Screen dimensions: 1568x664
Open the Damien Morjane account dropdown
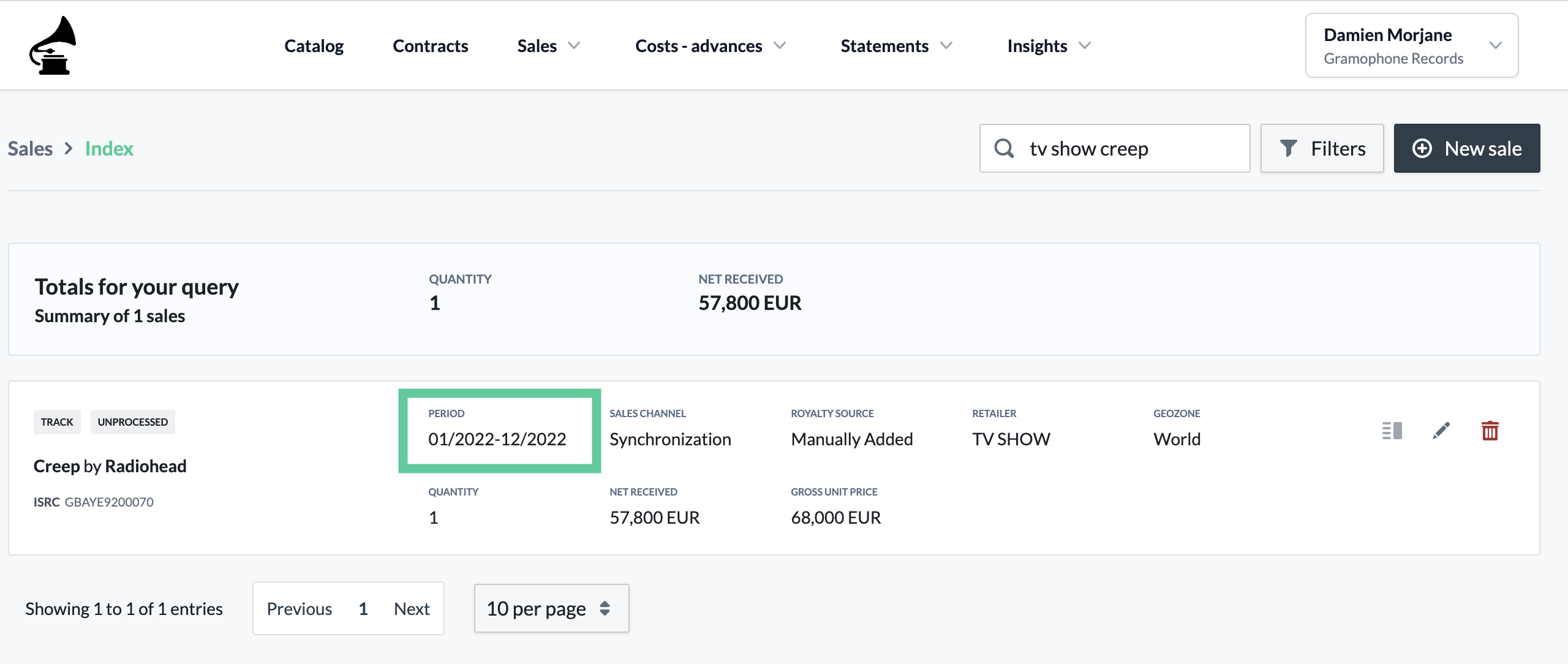[1412, 45]
